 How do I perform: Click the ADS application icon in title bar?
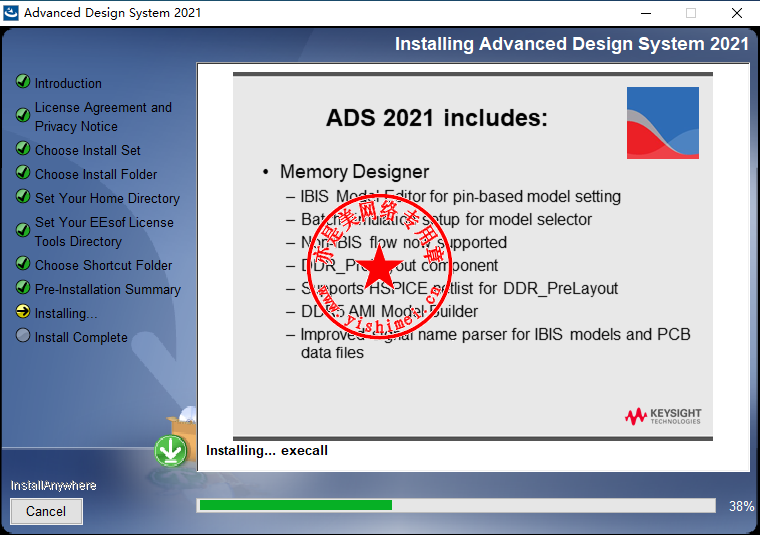click(x=11, y=13)
